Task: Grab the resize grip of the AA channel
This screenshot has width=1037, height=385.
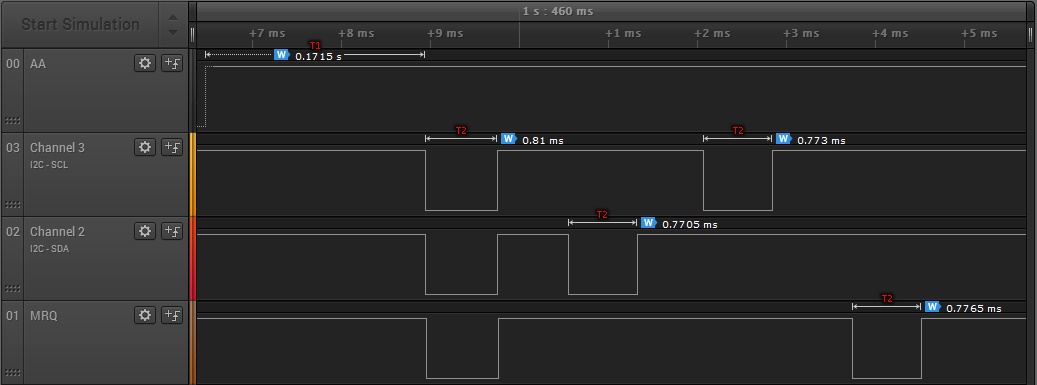Action: coord(12,121)
